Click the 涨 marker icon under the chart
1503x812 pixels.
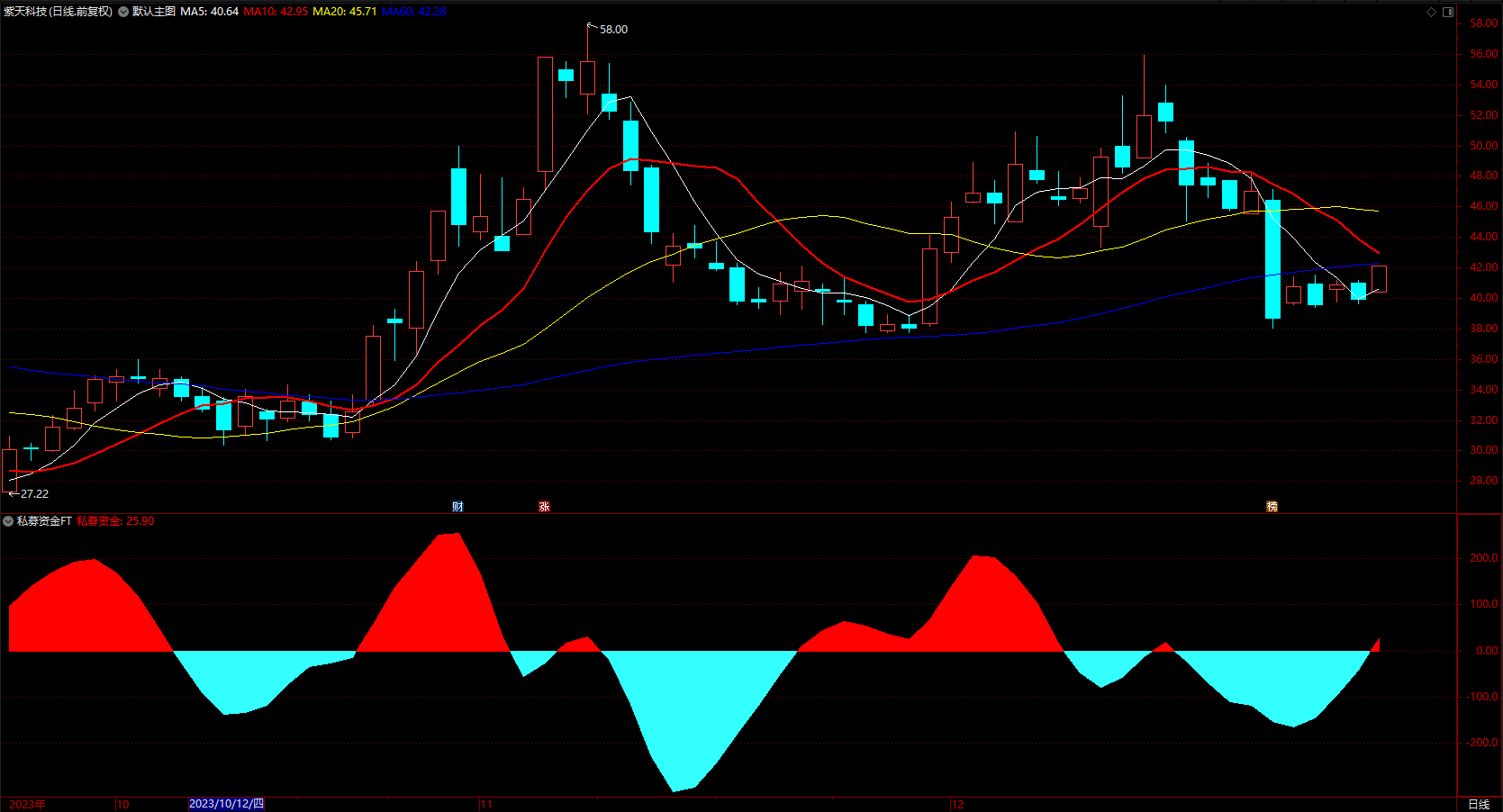point(544,507)
